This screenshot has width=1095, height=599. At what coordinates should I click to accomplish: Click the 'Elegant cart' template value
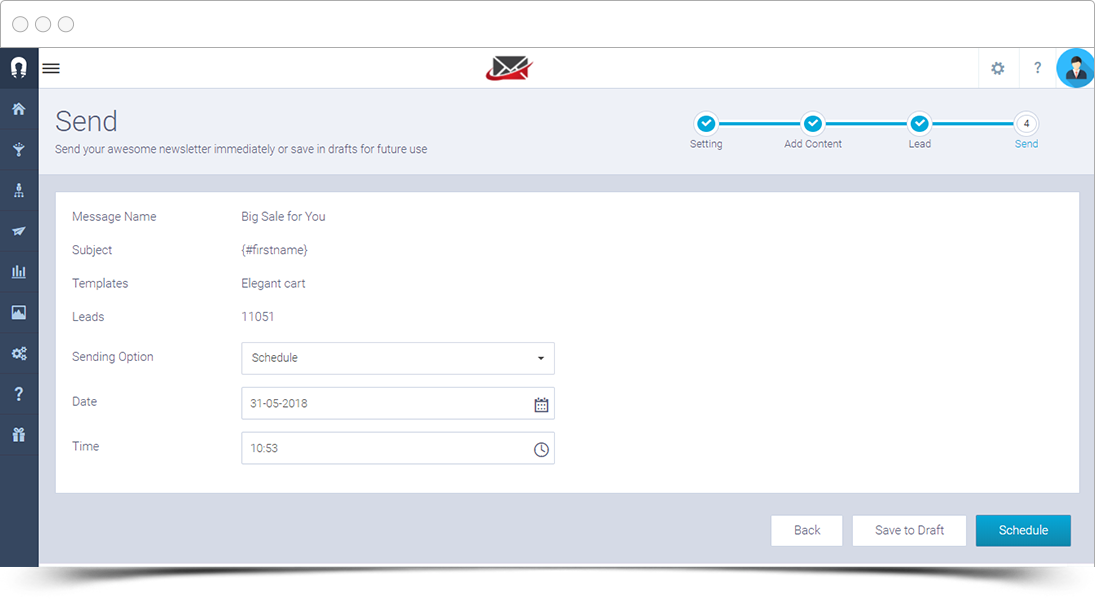click(273, 283)
